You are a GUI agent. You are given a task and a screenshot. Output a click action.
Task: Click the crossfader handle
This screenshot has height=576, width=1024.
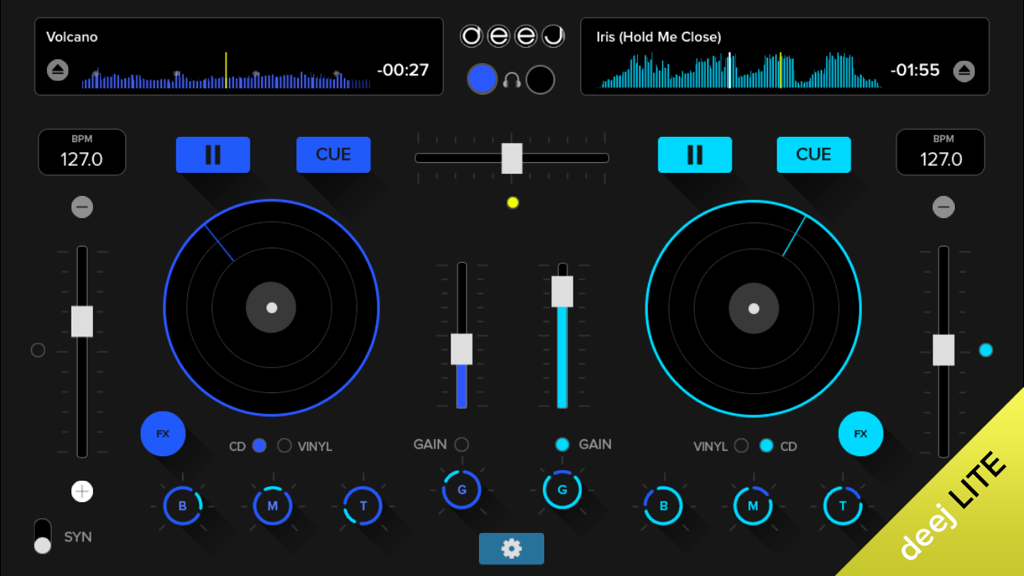pyautogui.click(x=512, y=158)
